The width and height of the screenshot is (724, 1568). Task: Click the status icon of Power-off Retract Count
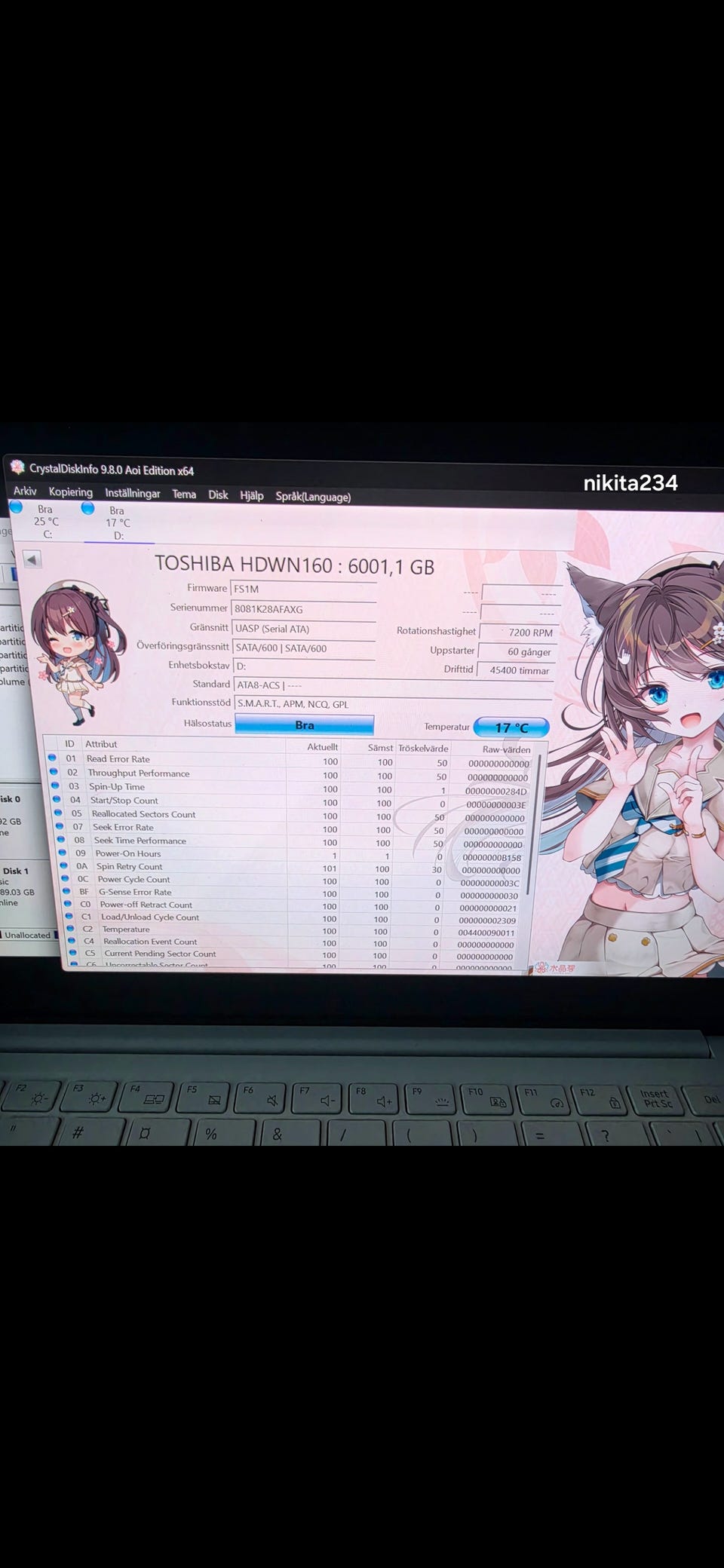point(68,904)
